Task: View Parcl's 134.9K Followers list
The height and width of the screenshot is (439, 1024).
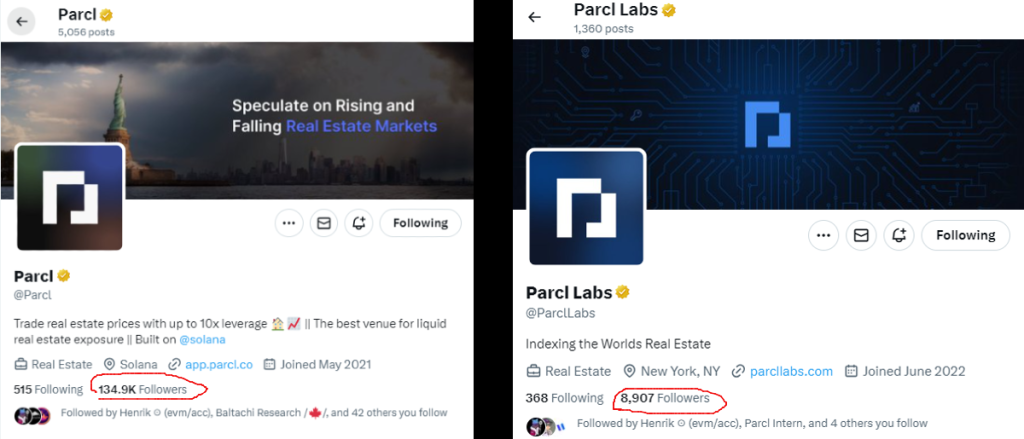Action: (x=142, y=388)
